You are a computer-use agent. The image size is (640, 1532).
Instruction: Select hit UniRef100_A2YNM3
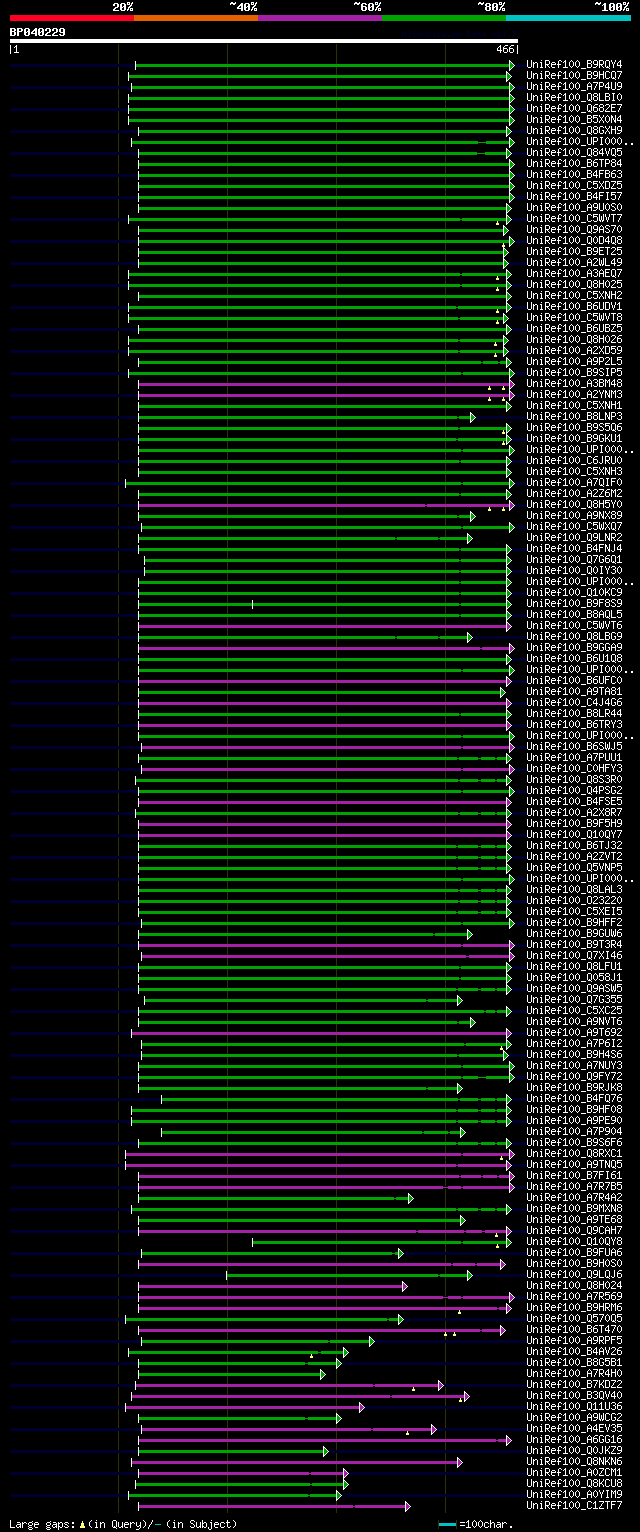tap(574, 395)
